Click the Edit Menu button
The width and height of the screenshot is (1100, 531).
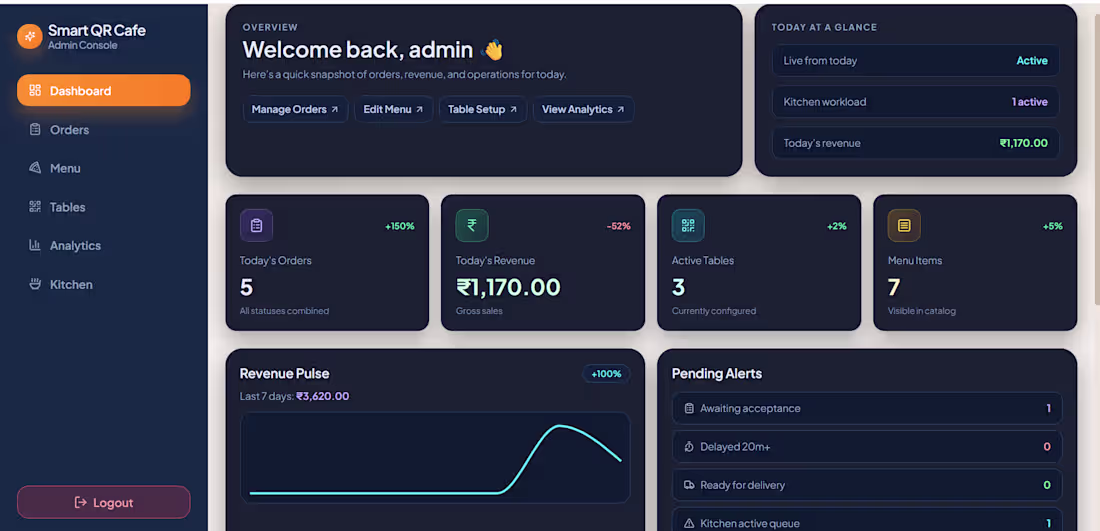click(394, 109)
